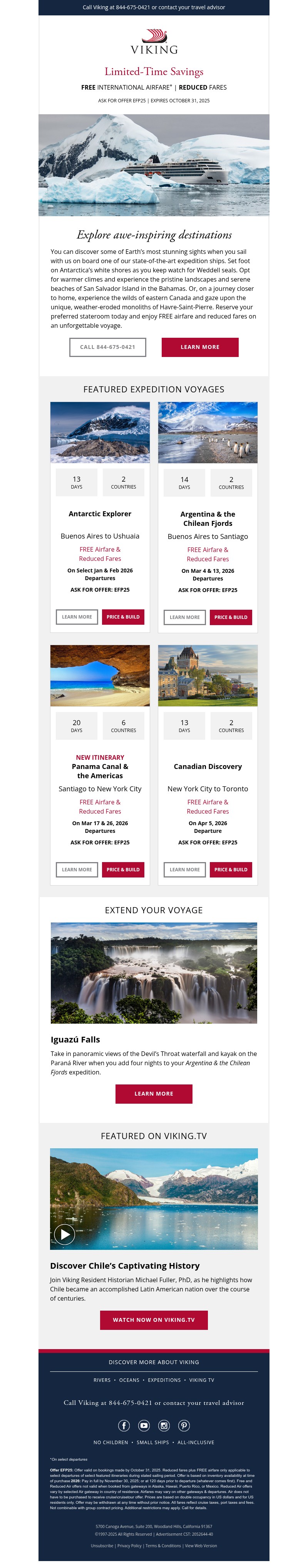Click the Call 844-675-0421 button
Viewport: 308px width, 1568px height.
108,347
